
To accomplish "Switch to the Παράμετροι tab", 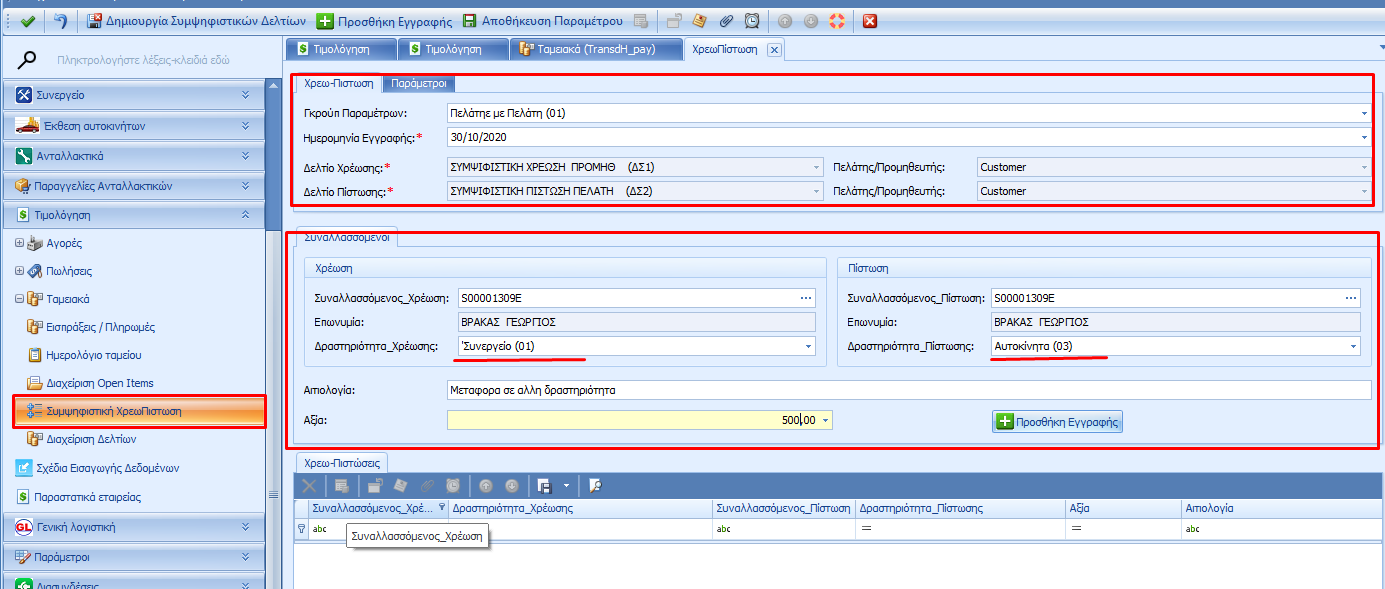I will [x=419, y=84].
